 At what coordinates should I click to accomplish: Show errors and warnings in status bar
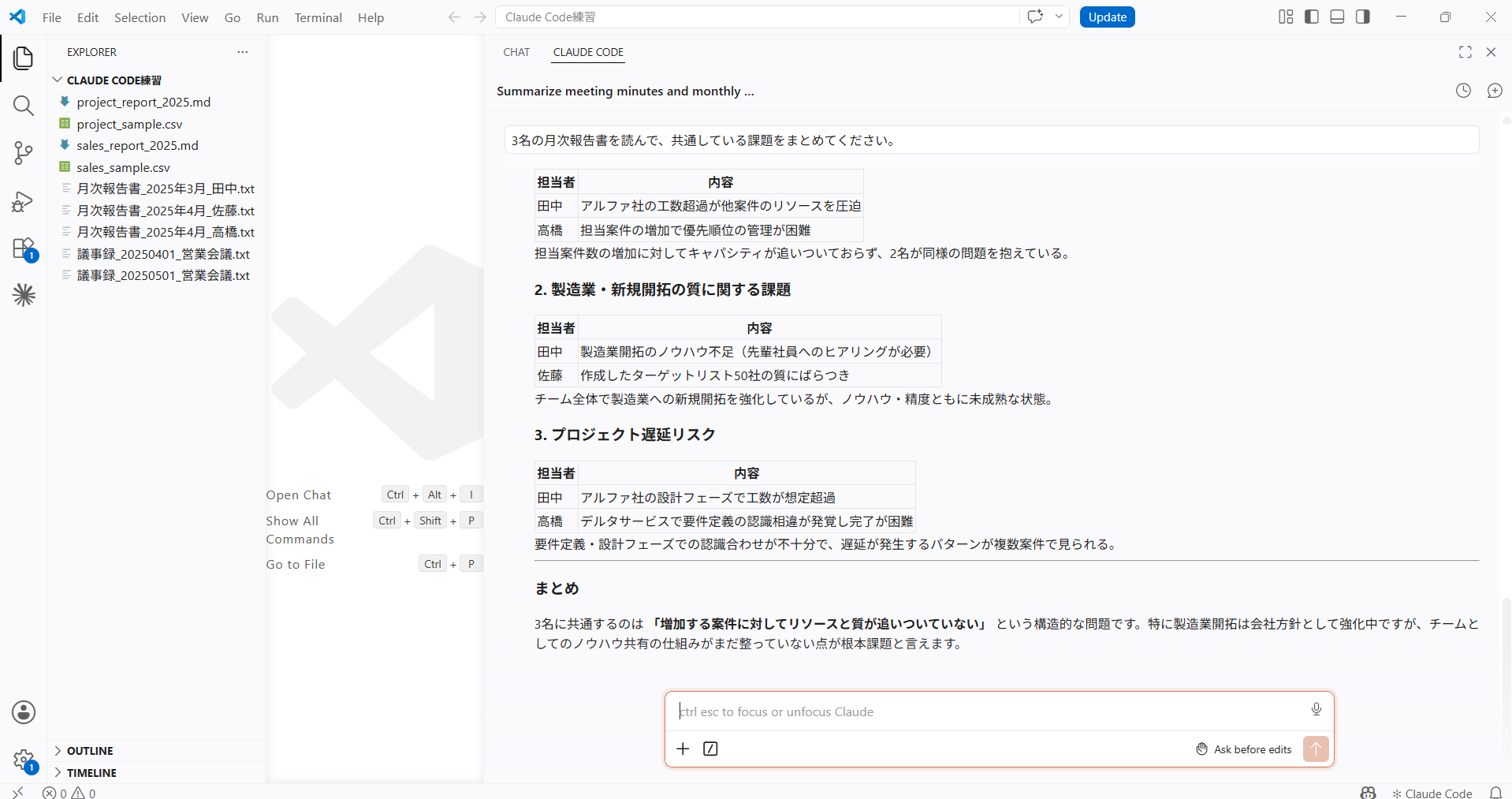tap(69, 793)
